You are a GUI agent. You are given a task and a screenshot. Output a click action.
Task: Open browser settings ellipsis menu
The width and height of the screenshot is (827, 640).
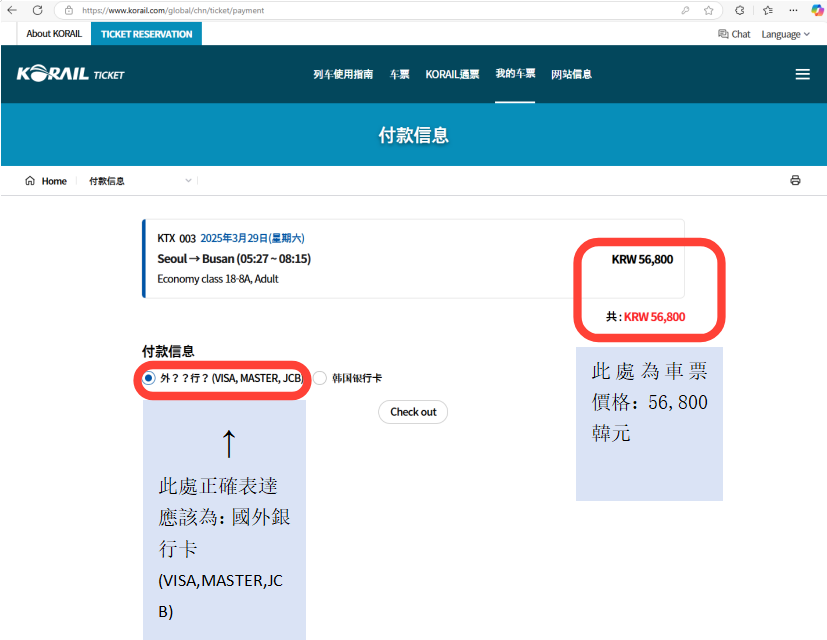[x=792, y=10]
